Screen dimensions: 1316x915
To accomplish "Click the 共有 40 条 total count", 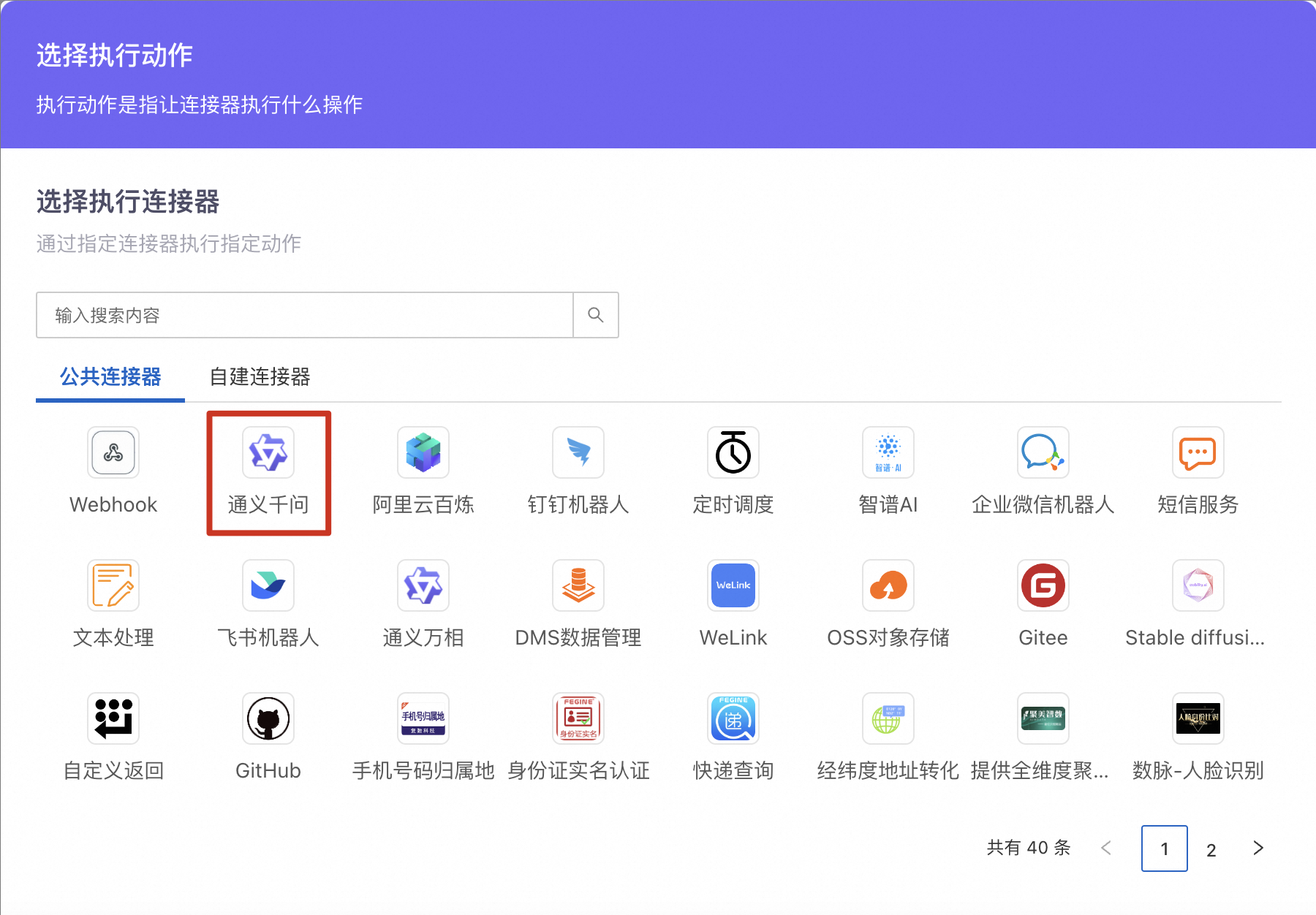I will [x=1029, y=848].
